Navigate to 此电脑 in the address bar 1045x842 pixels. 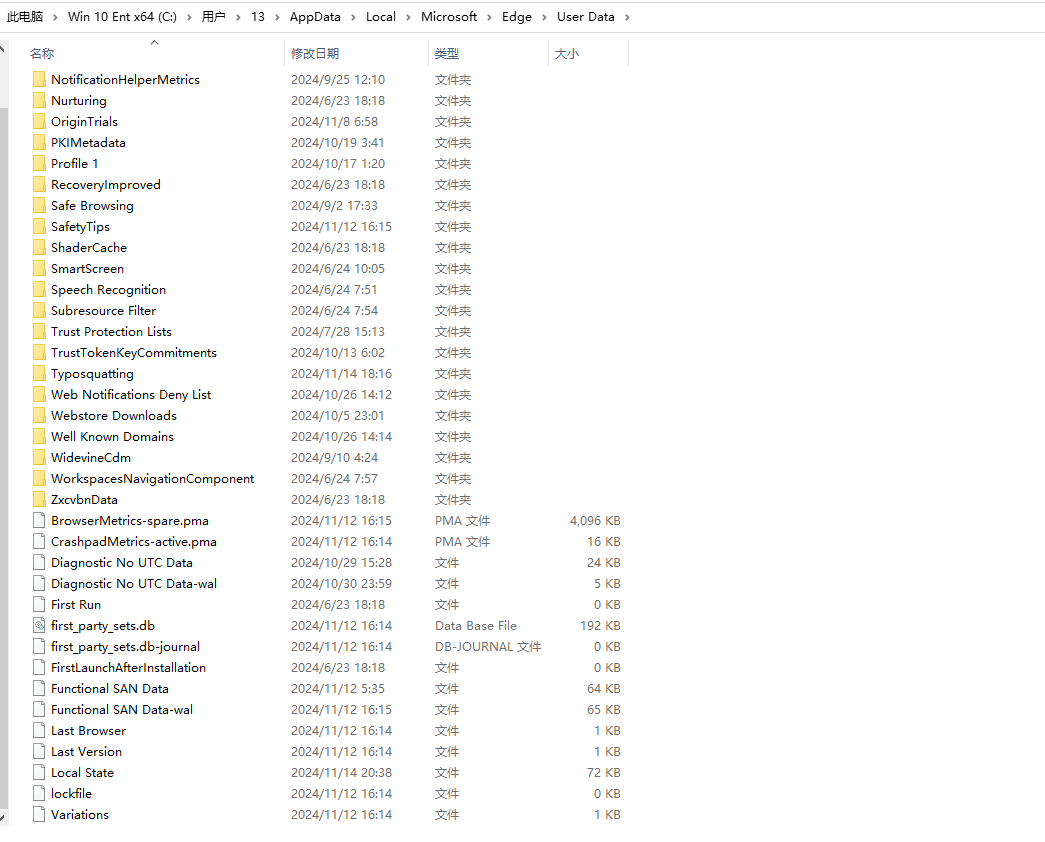click(x=25, y=17)
